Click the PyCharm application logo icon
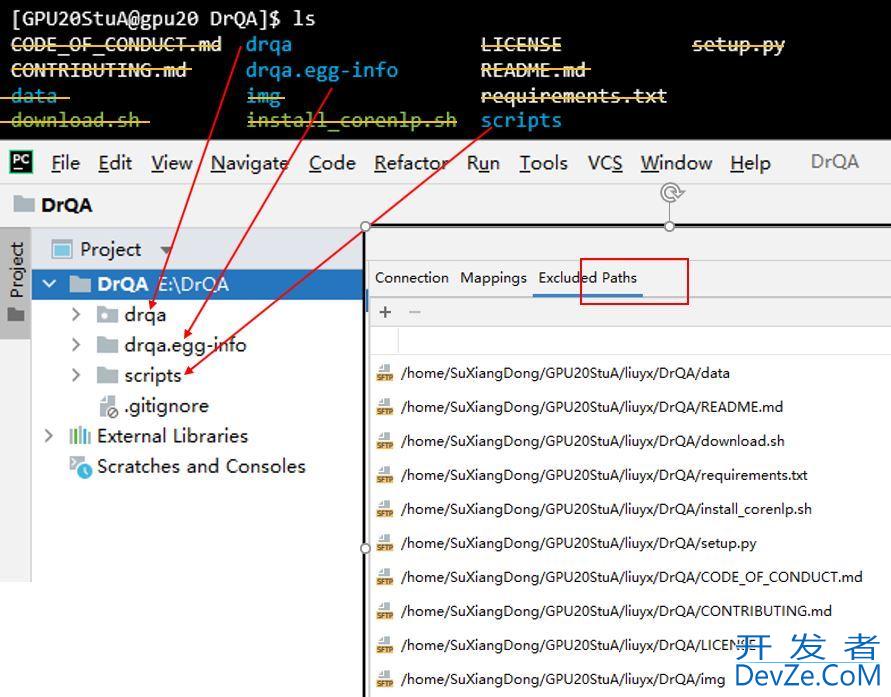The height and width of the screenshot is (697, 891). coord(21,162)
